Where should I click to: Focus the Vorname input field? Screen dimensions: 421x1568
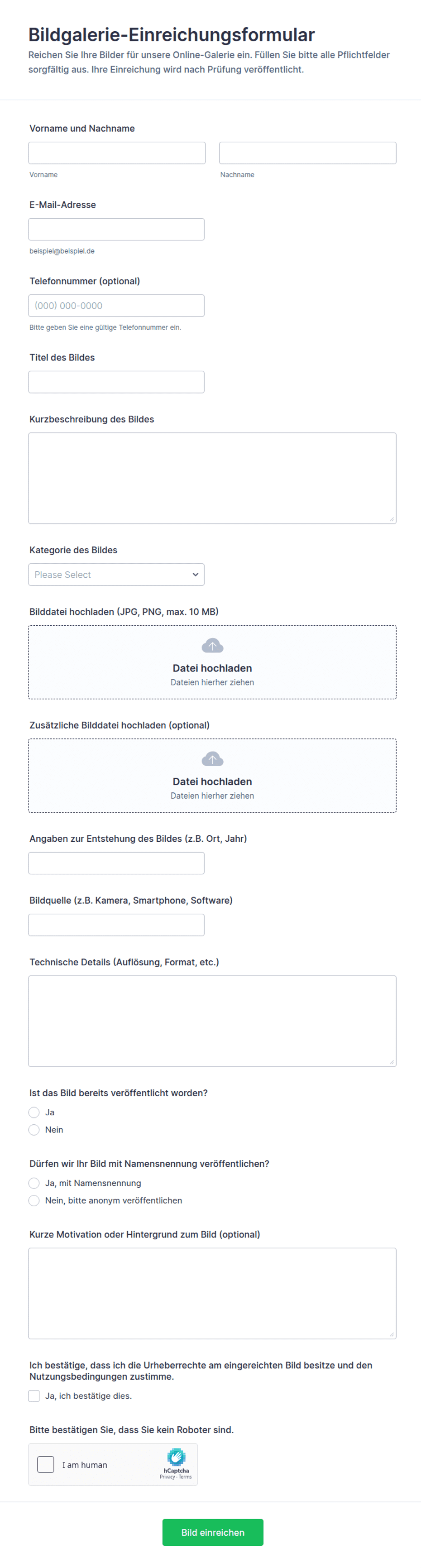point(117,153)
